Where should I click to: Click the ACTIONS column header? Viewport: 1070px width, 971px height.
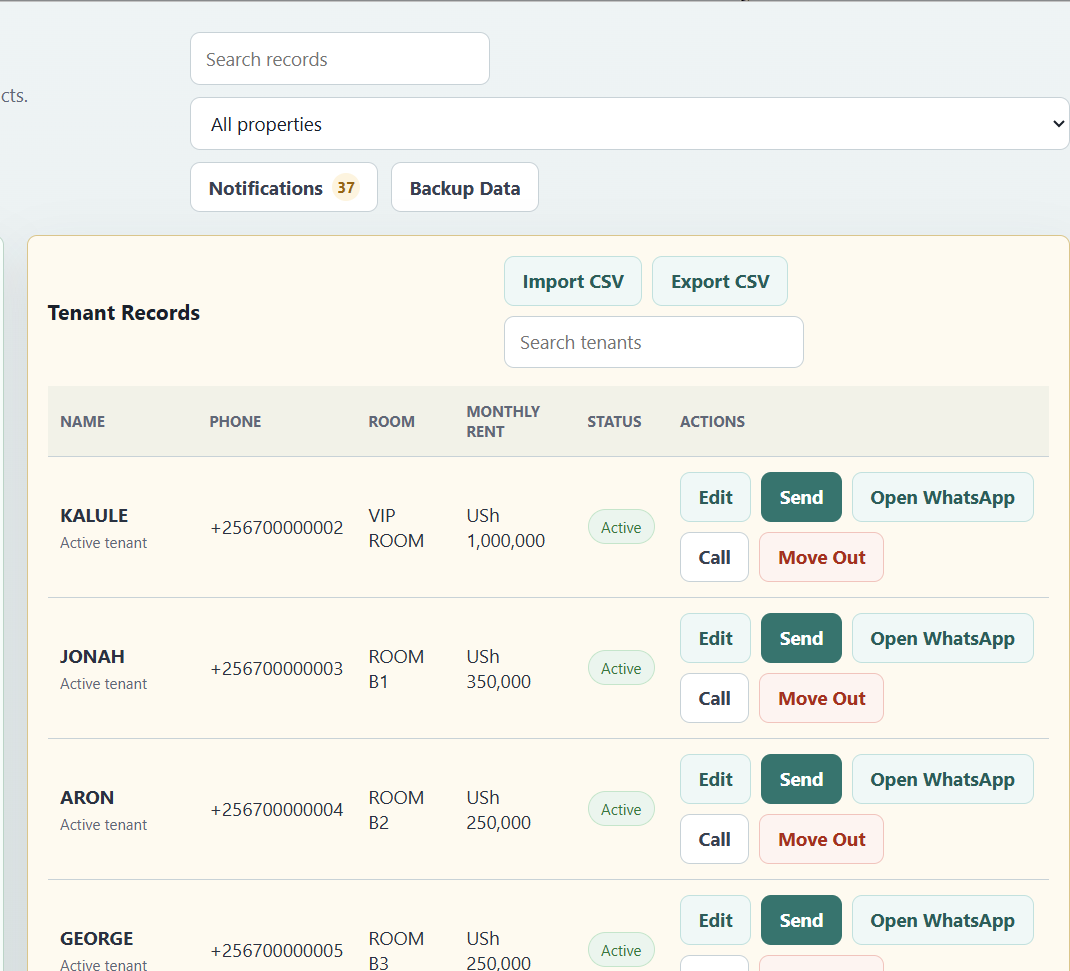[712, 421]
